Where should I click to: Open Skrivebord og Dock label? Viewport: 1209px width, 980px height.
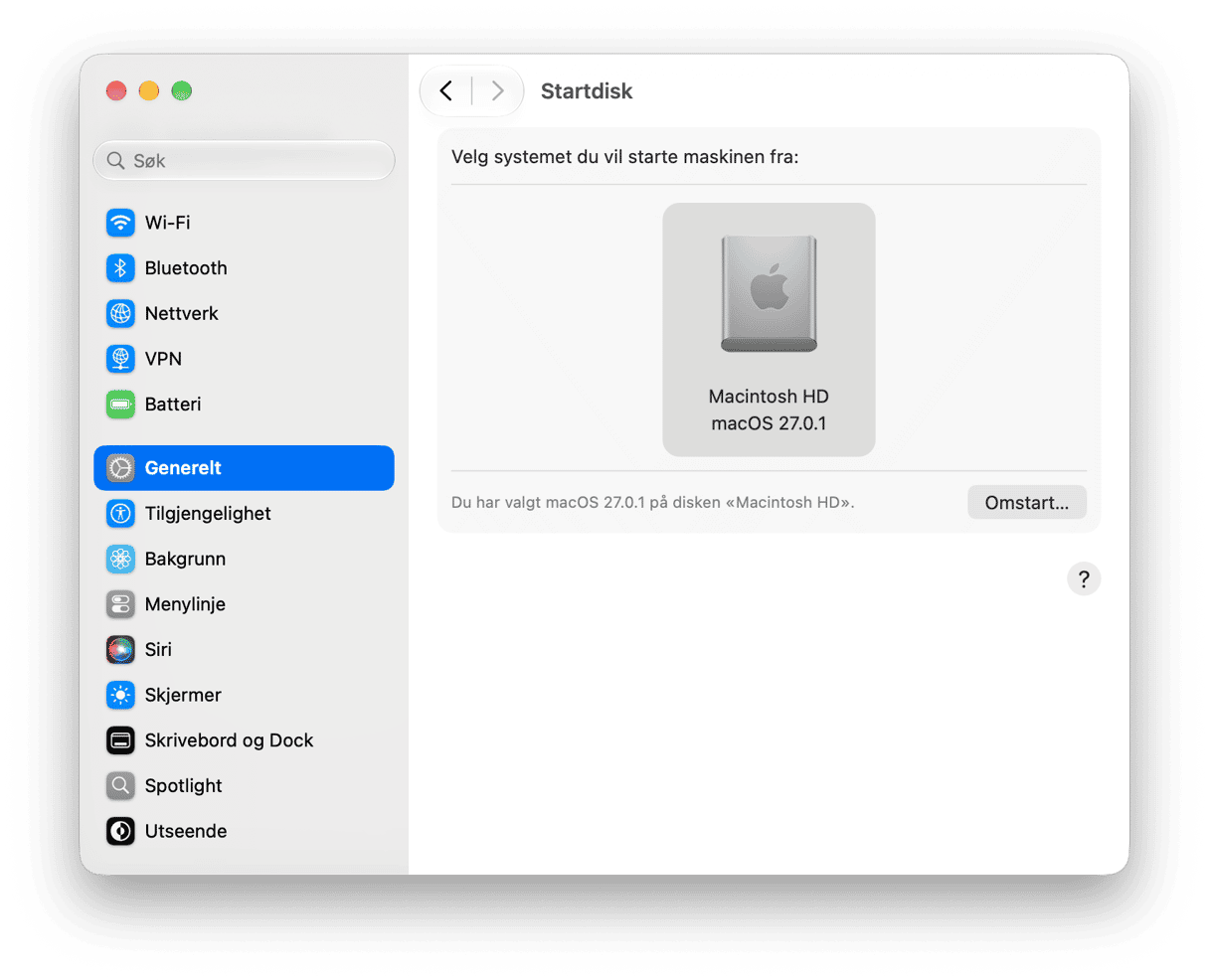pos(229,740)
